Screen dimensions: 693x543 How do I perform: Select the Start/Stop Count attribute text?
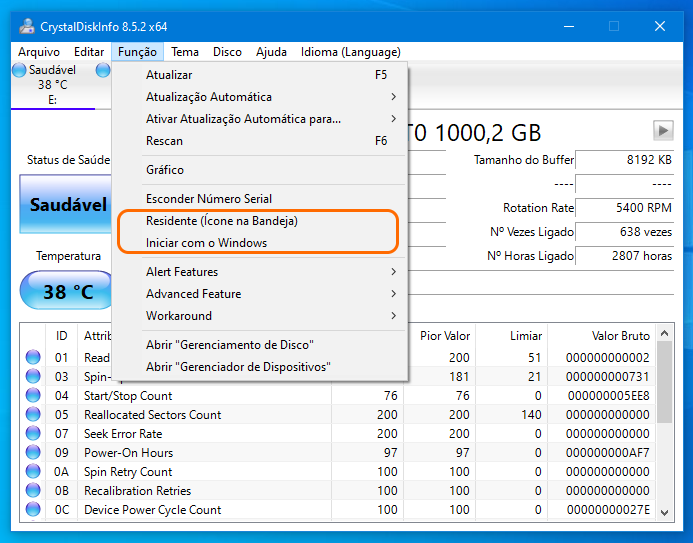128,395
